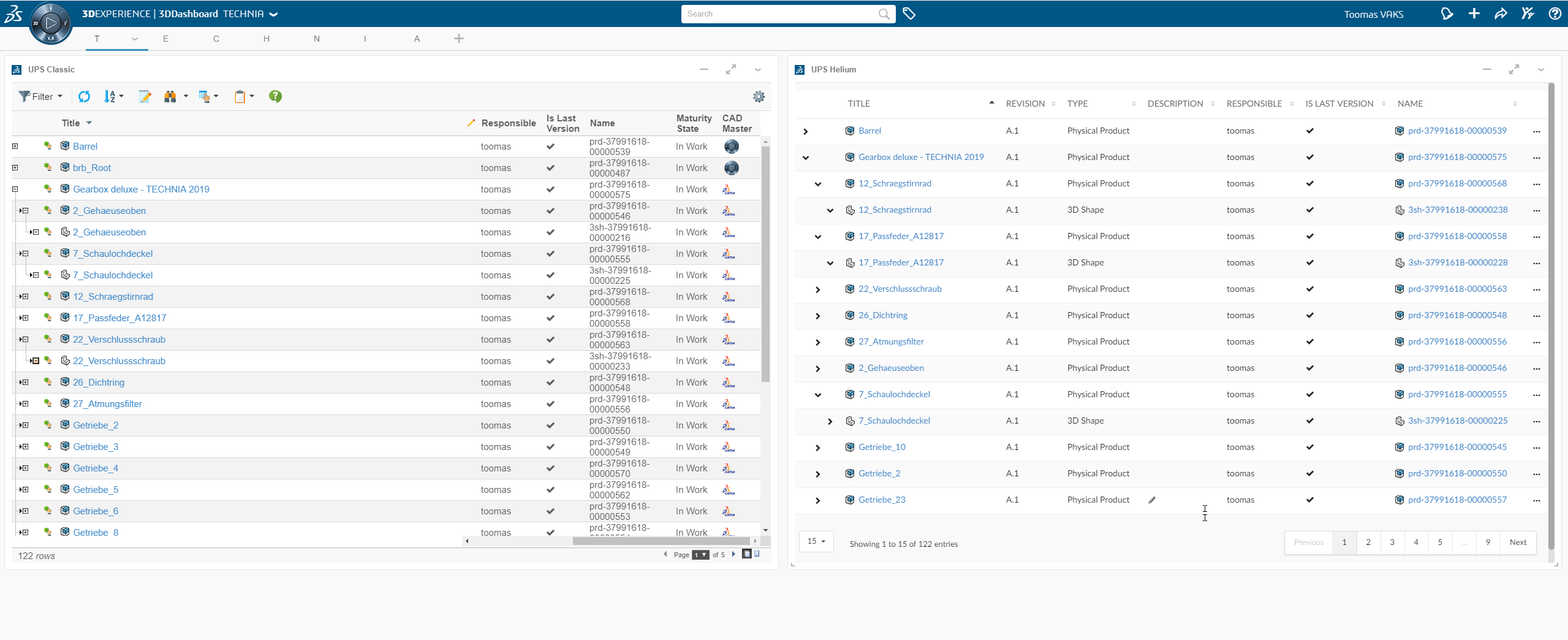
Task: Click the tag icon beside search box
Action: [x=909, y=13]
